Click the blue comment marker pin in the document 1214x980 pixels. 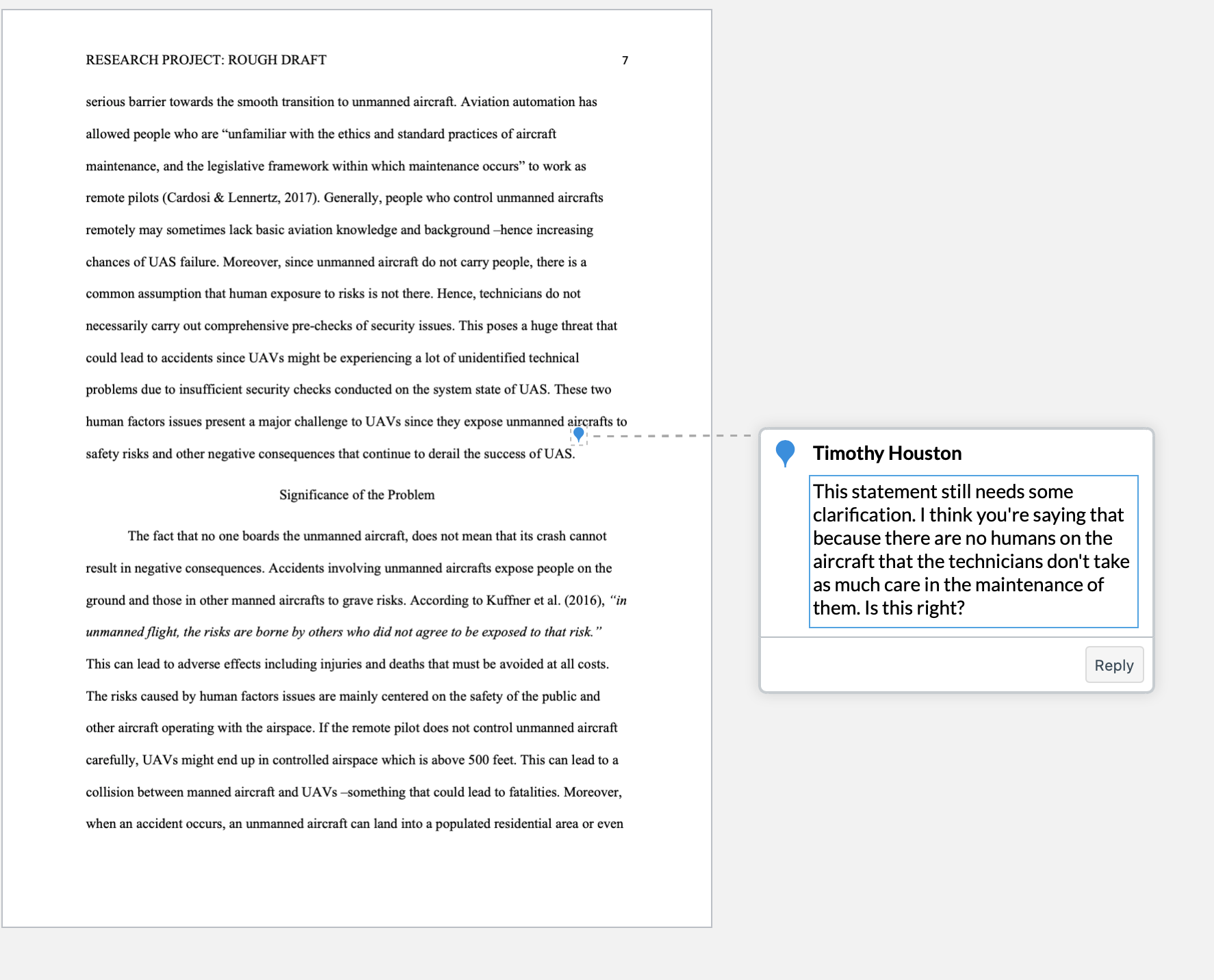(x=579, y=435)
